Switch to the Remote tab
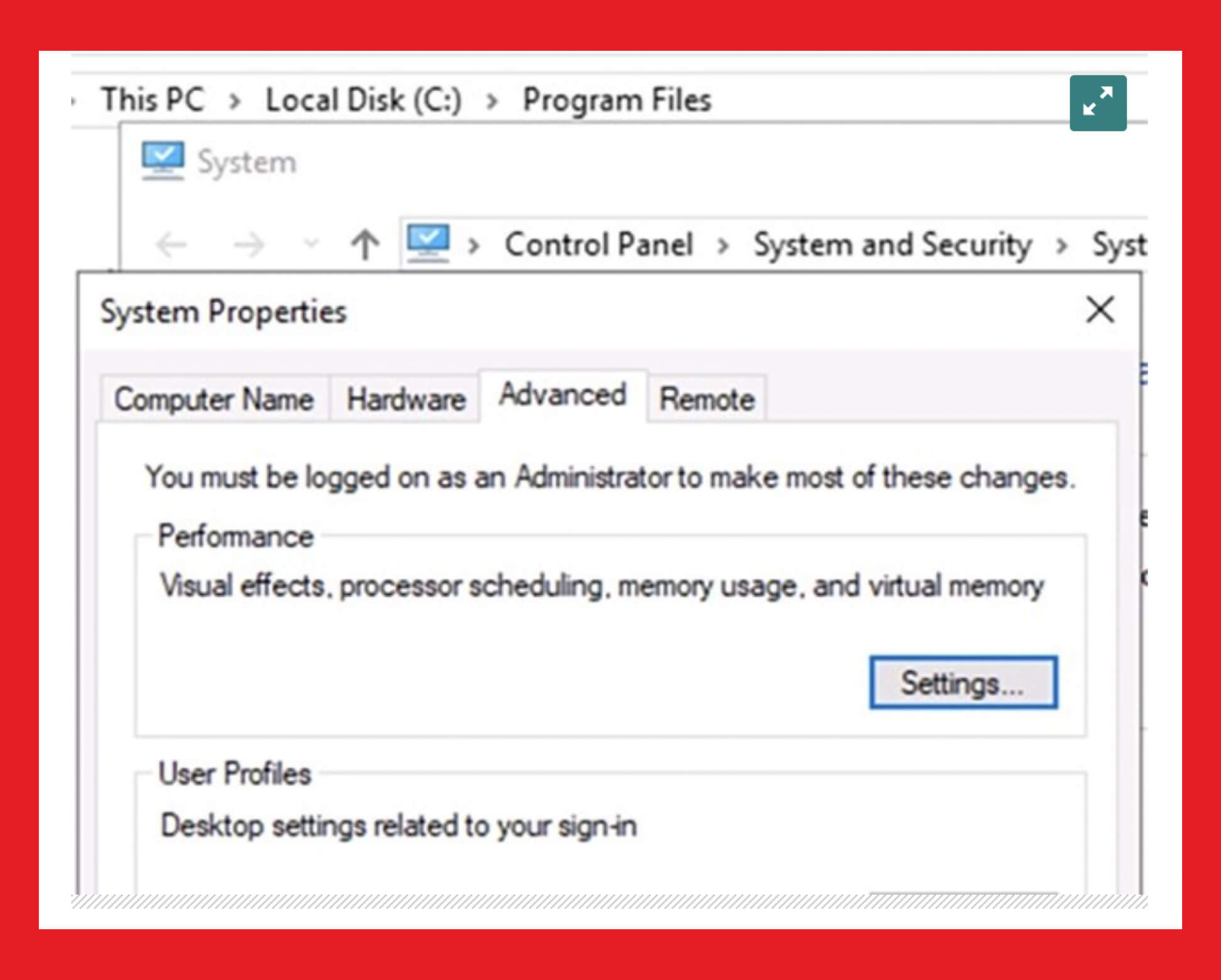This screenshot has width=1221, height=980. [x=707, y=399]
